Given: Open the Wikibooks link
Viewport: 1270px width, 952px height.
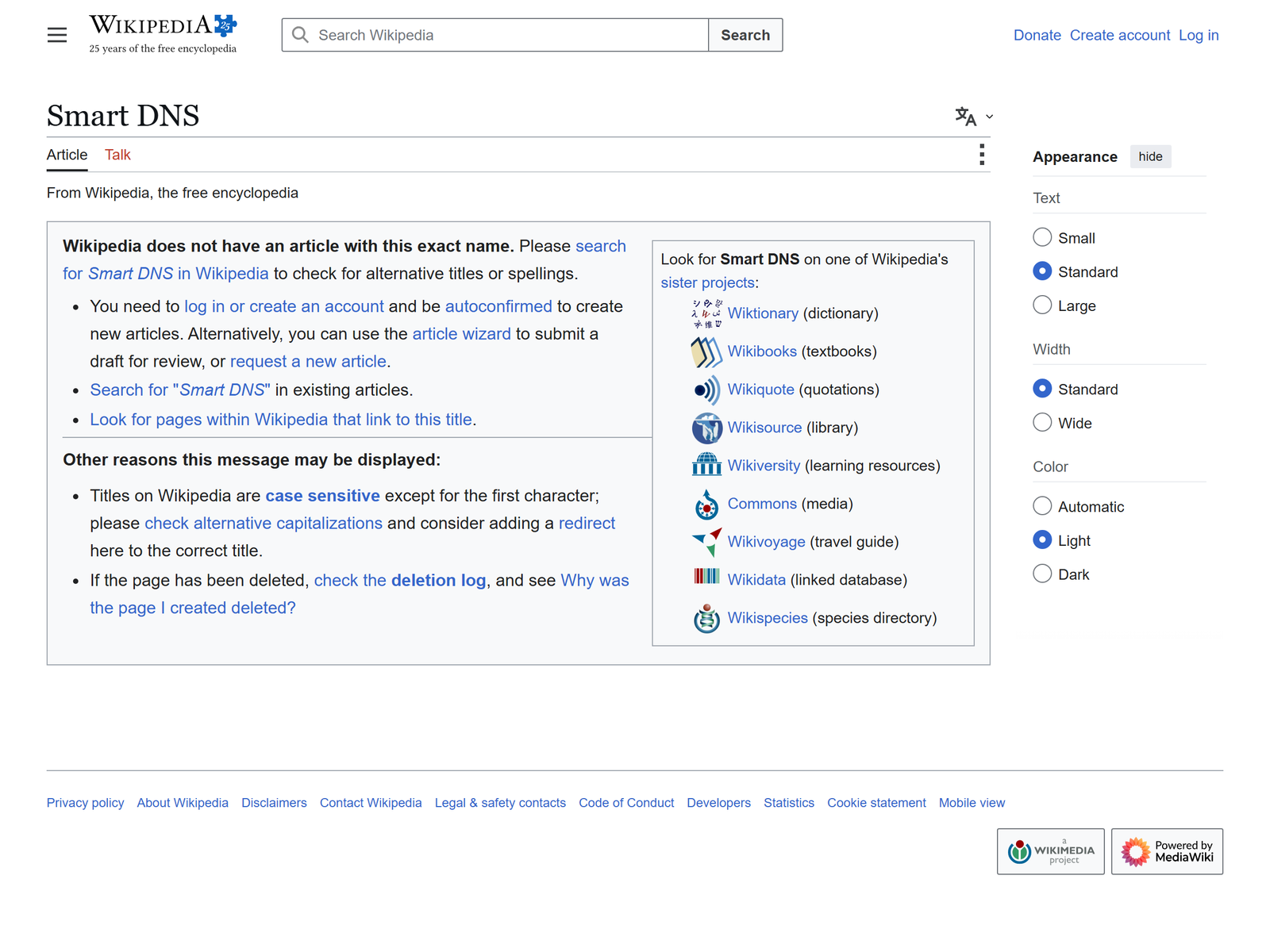Looking at the screenshot, I should (762, 351).
